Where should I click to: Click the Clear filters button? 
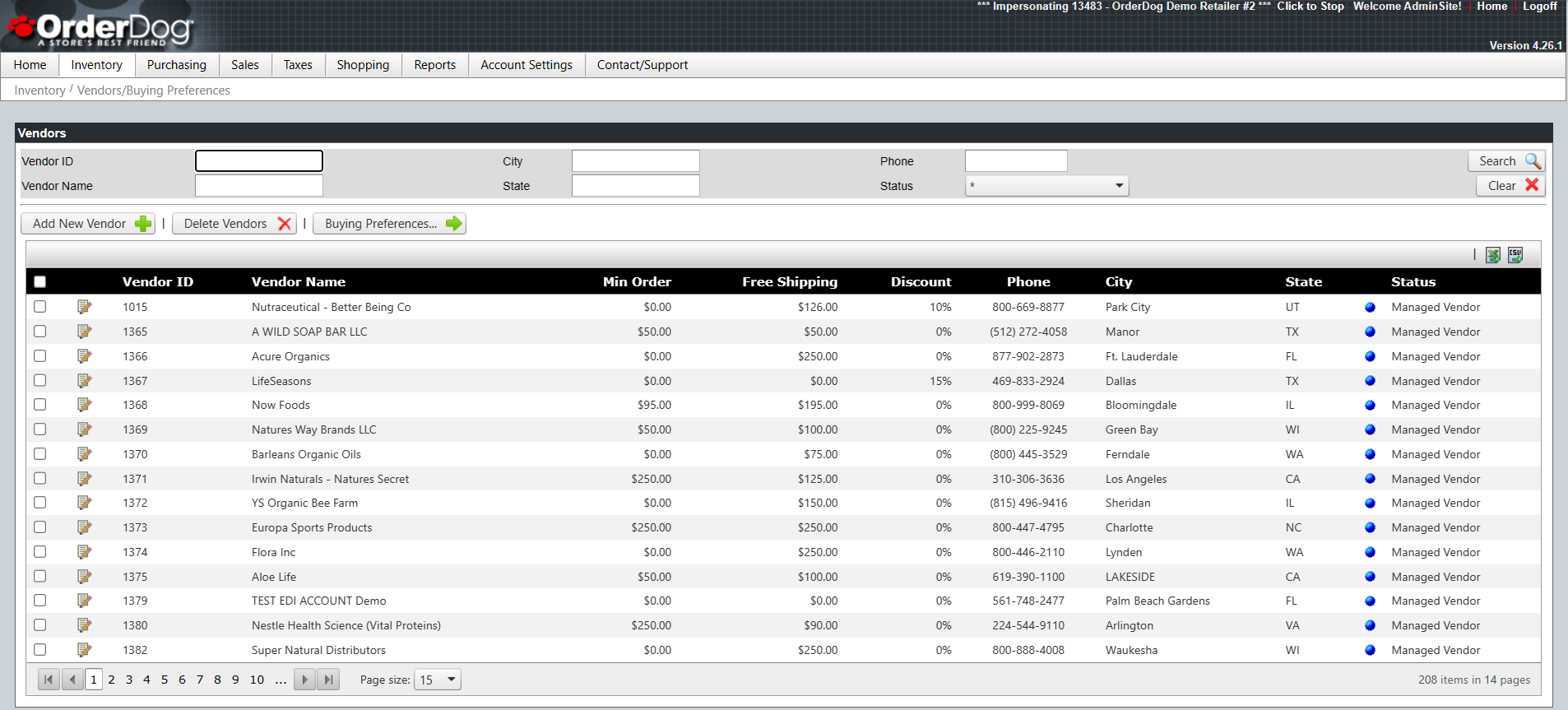pos(1511,186)
